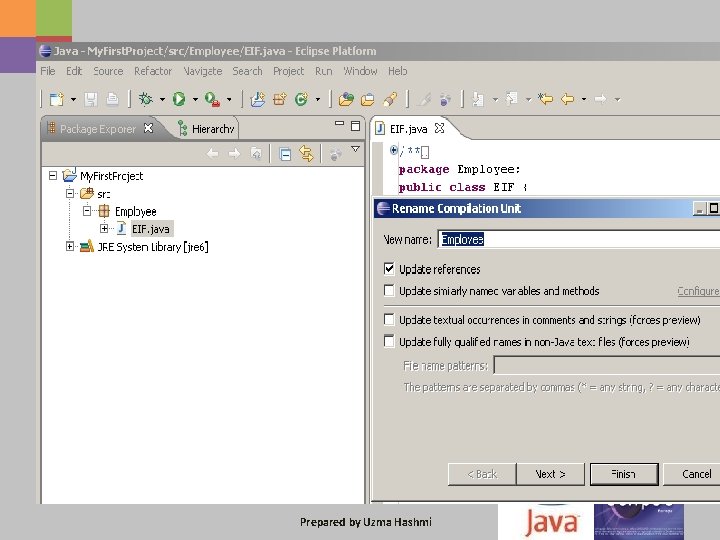Open the Debug dropdown arrow
The width and height of the screenshot is (720, 540).
pos(162,99)
